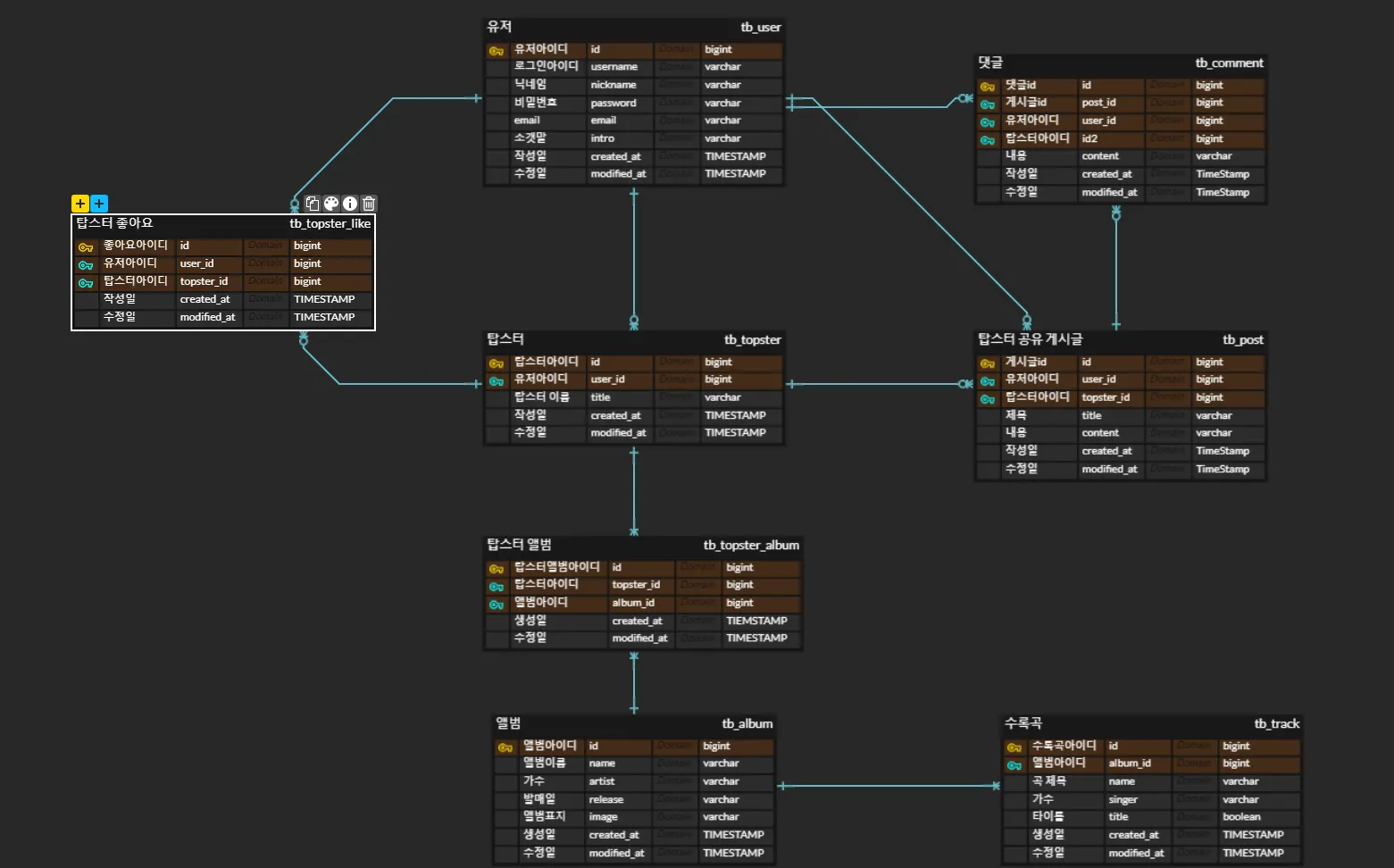1394x868 pixels.
Task: Click the intro column cell in tb_user
Action: click(x=621, y=138)
